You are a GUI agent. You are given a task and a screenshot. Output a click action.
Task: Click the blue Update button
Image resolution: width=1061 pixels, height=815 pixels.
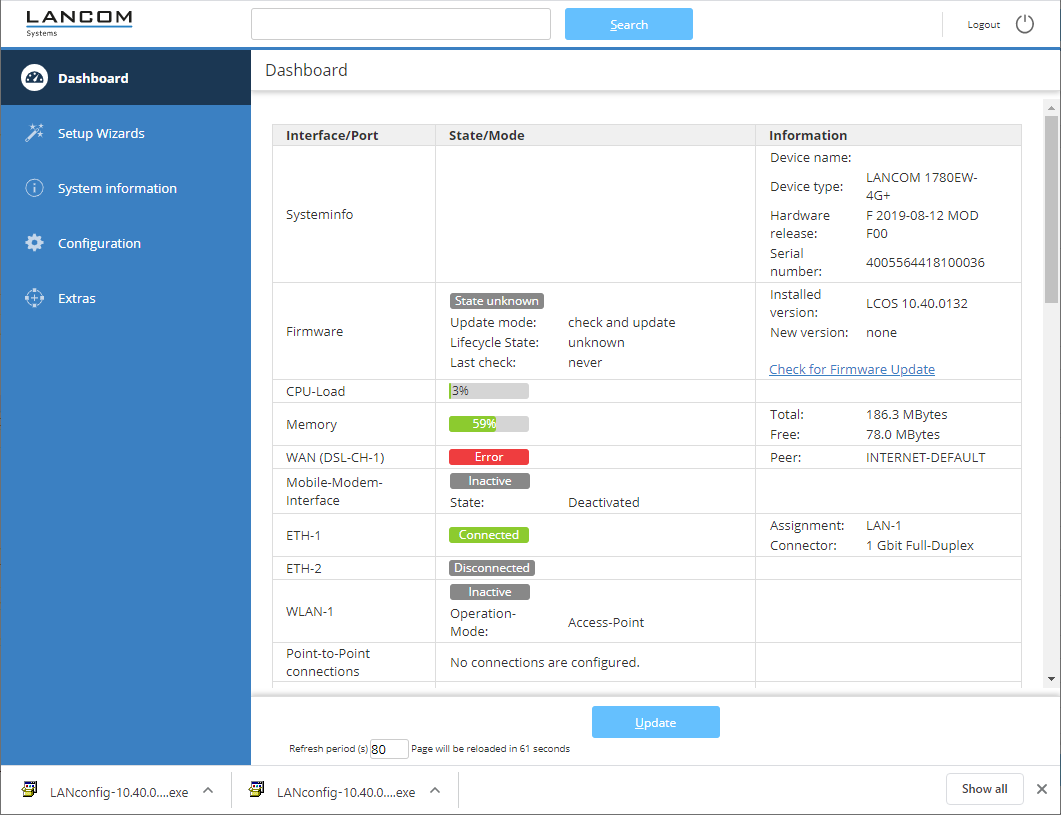tap(655, 722)
